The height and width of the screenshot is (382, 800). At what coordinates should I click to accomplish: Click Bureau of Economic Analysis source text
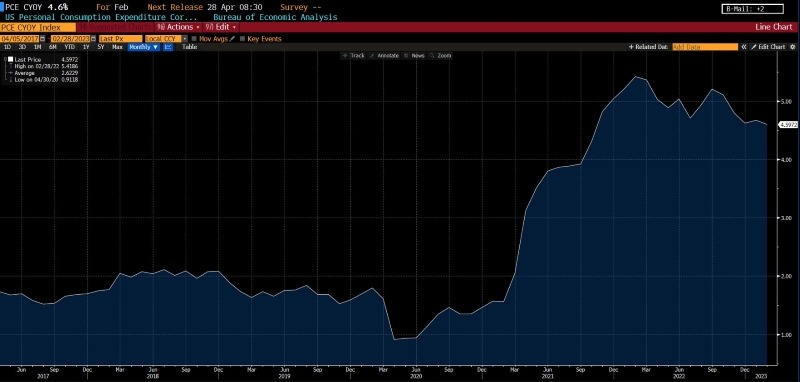pyautogui.click(x=275, y=17)
